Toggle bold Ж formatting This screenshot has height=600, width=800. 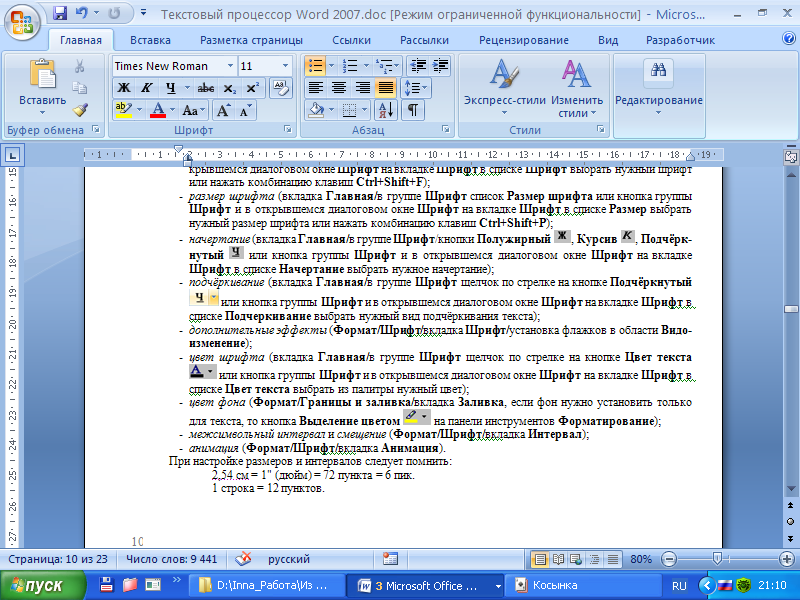(x=124, y=88)
